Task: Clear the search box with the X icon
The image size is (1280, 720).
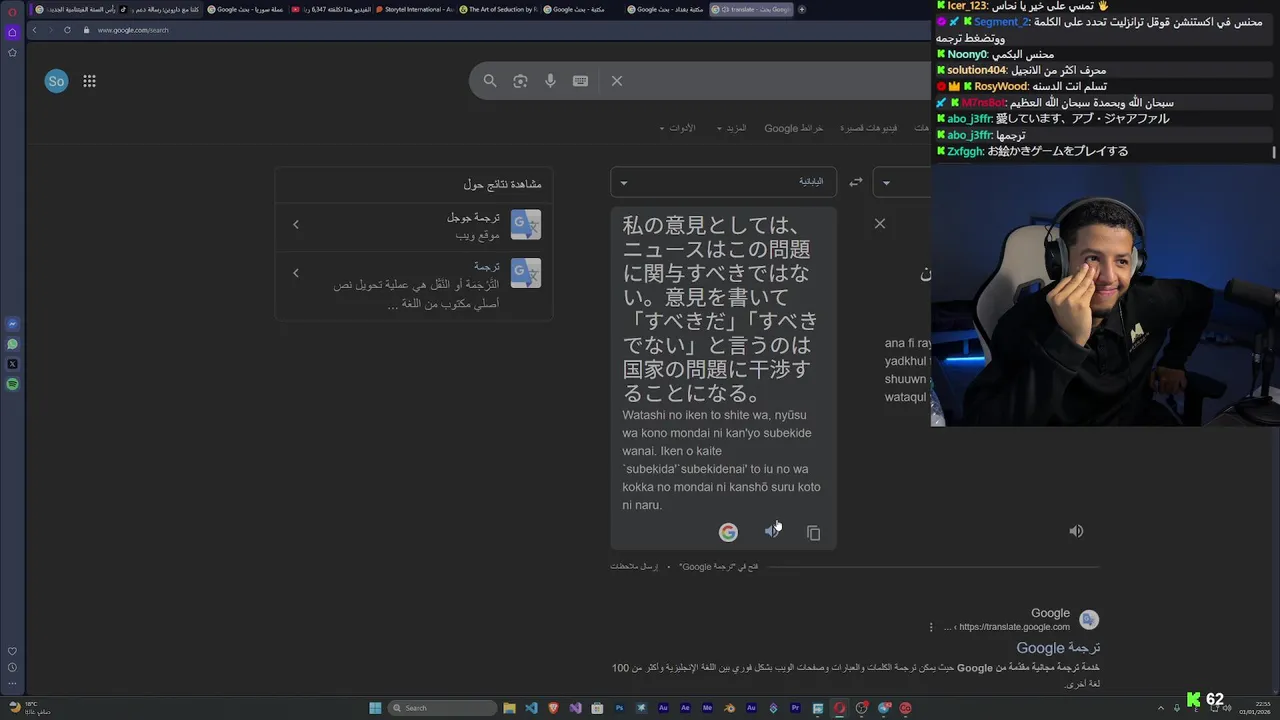Action: [617, 81]
